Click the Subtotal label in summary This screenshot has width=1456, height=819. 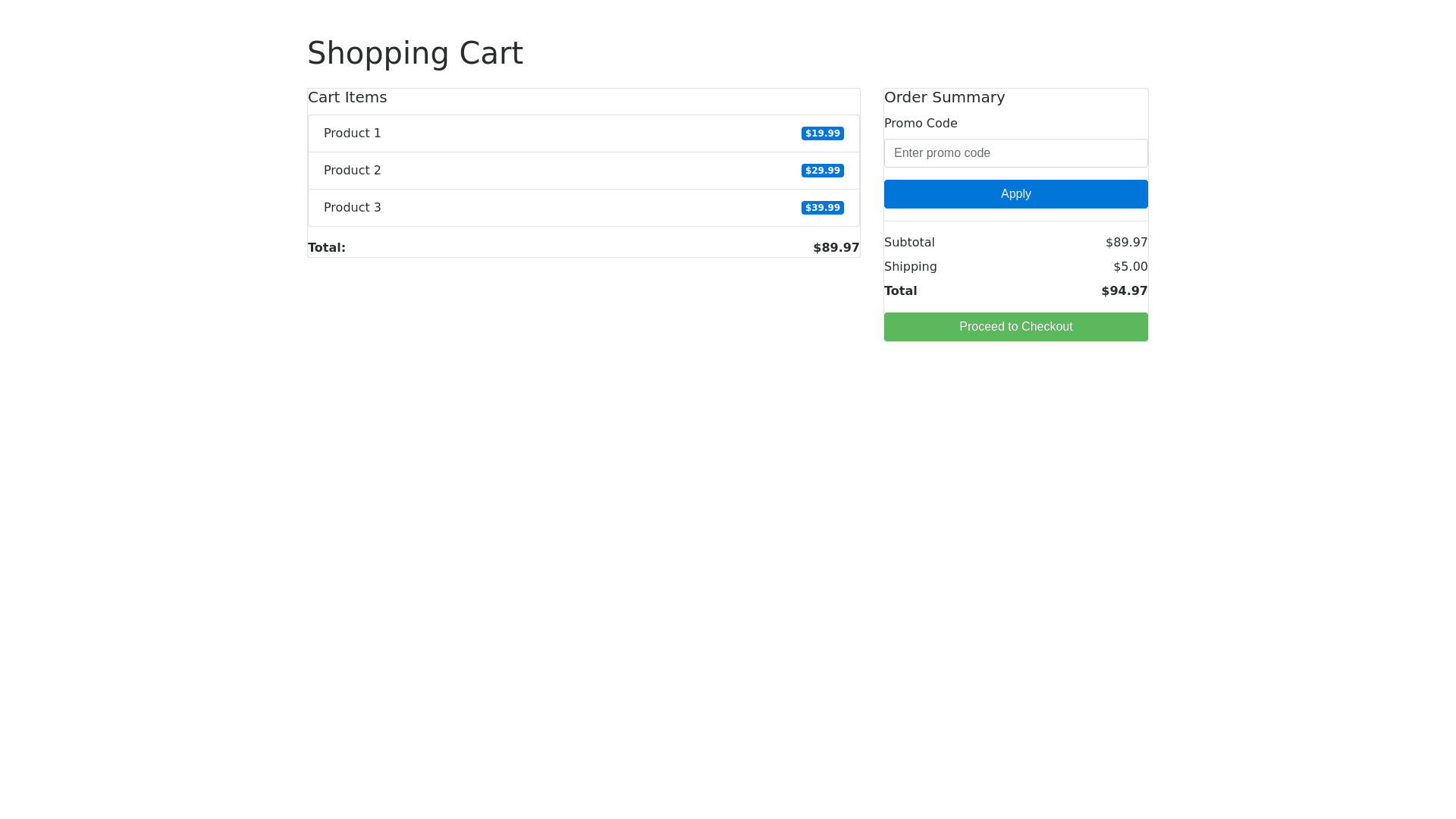coord(909,243)
